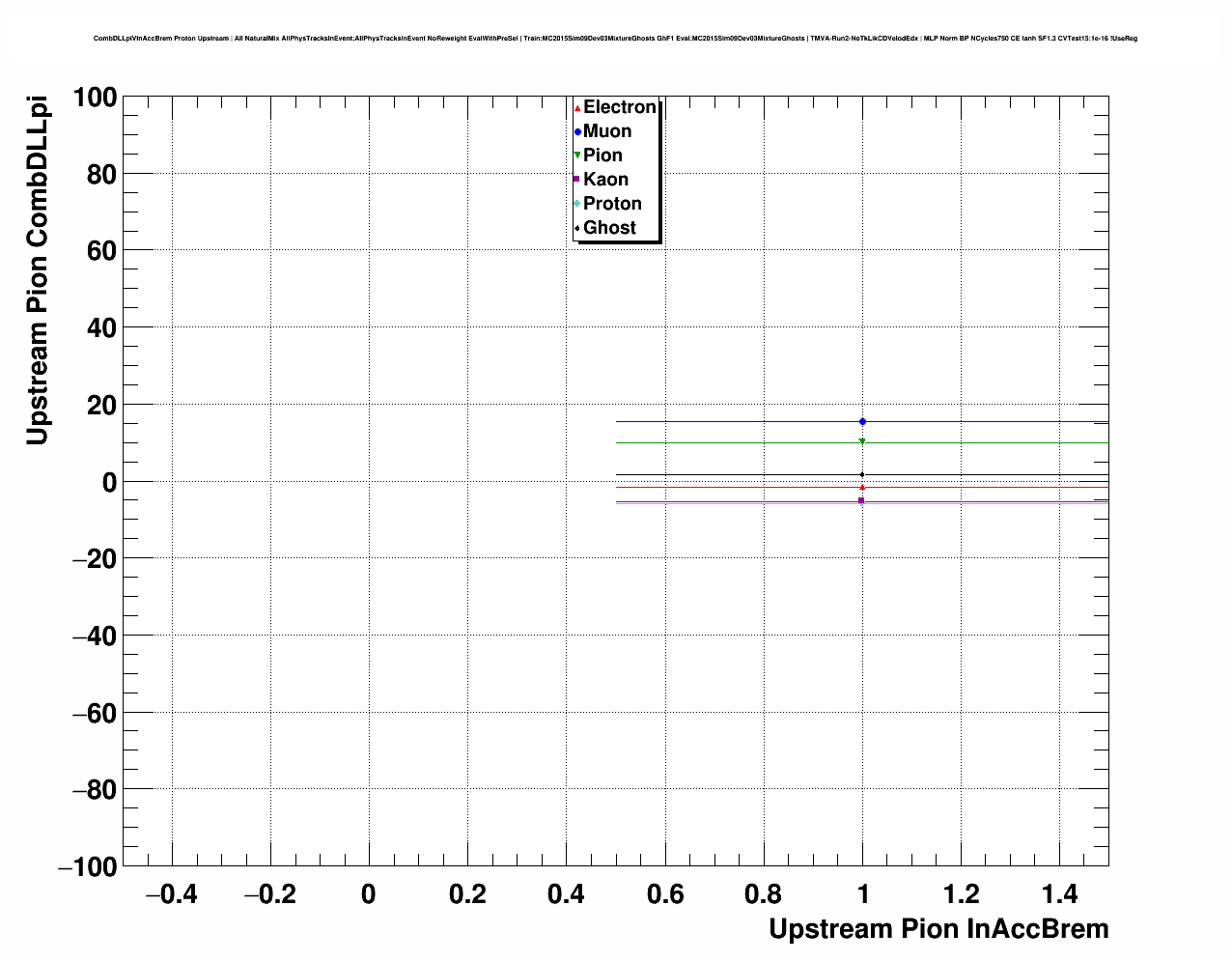Image resolution: width=1232 pixels, height=962 pixels.
Task: Click y-axis tick label 80
Action: click(x=100, y=175)
